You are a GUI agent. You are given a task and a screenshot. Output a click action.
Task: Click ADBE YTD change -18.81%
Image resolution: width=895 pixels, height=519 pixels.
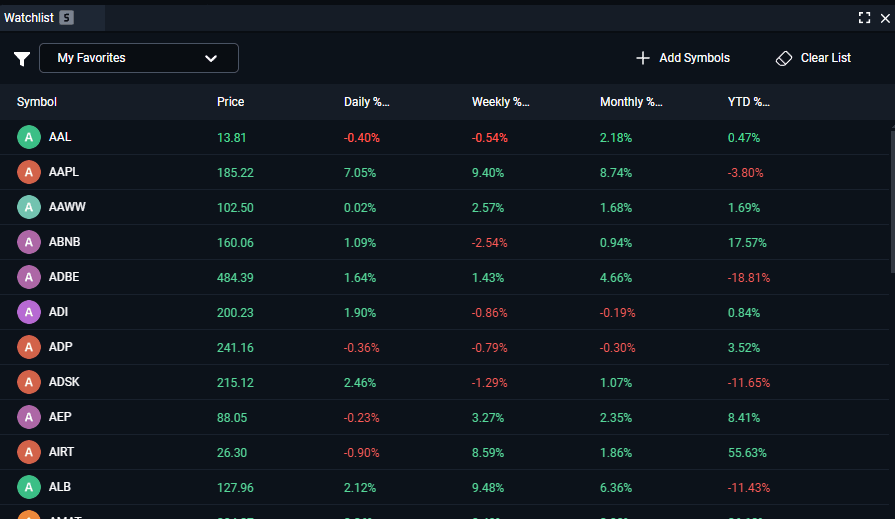pyautogui.click(x=749, y=278)
